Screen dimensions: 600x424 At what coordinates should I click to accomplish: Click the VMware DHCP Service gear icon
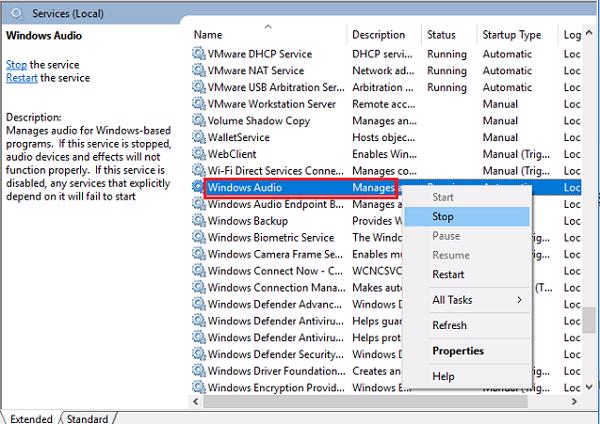[x=199, y=54]
